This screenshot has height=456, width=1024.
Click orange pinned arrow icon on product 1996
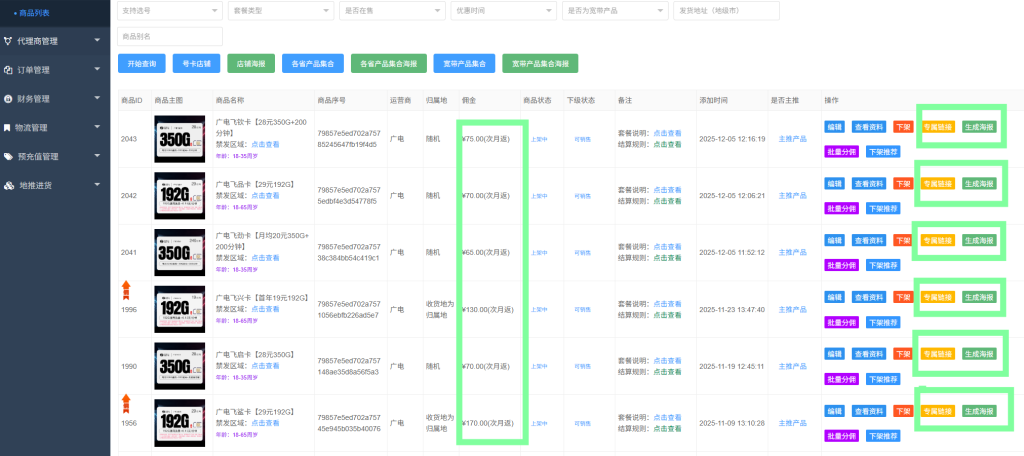tap(127, 291)
